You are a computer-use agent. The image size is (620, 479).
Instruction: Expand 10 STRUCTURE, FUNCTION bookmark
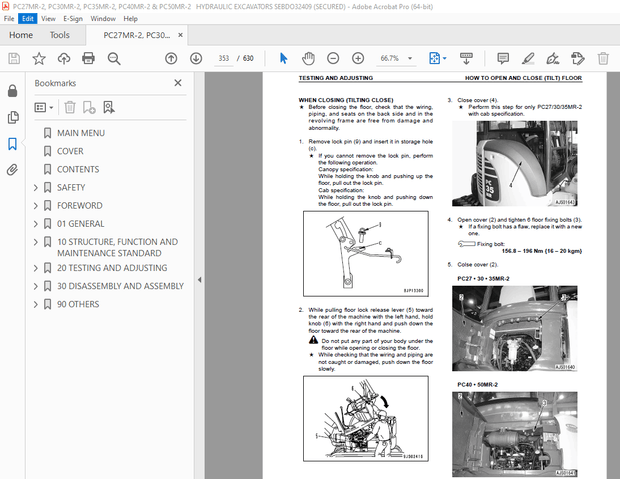click(36, 242)
